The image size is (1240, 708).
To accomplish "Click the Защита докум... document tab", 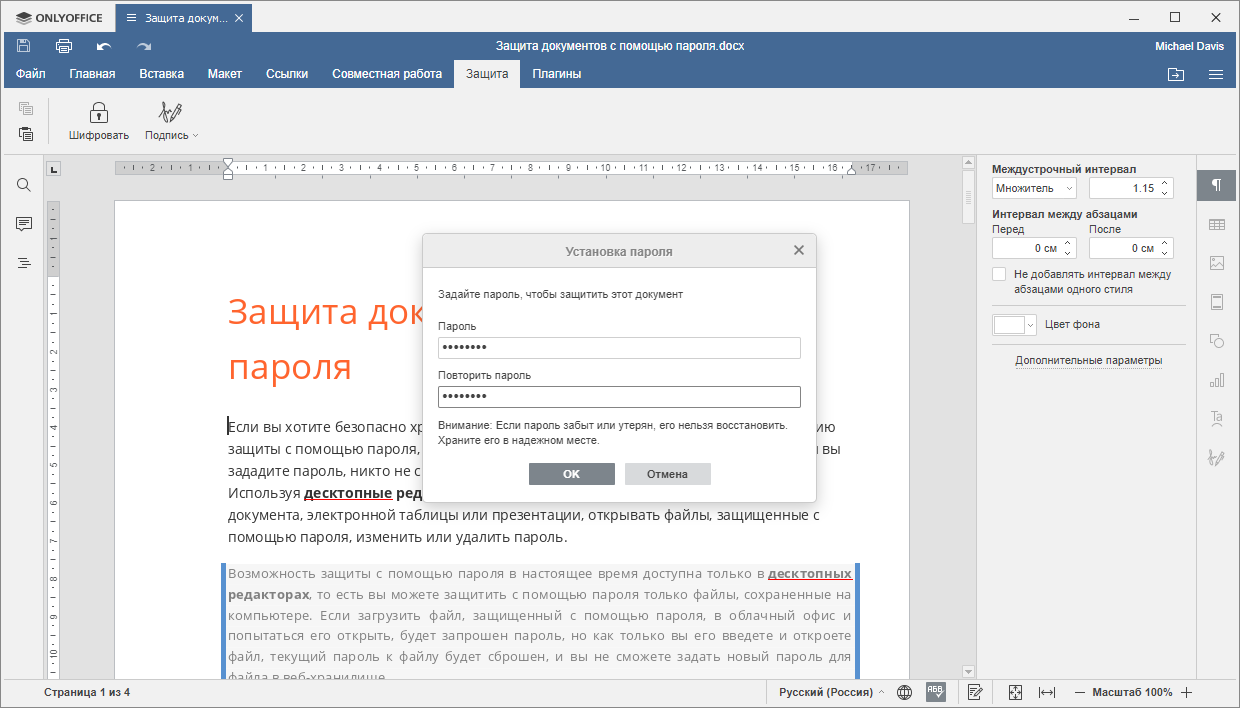I will click(184, 18).
